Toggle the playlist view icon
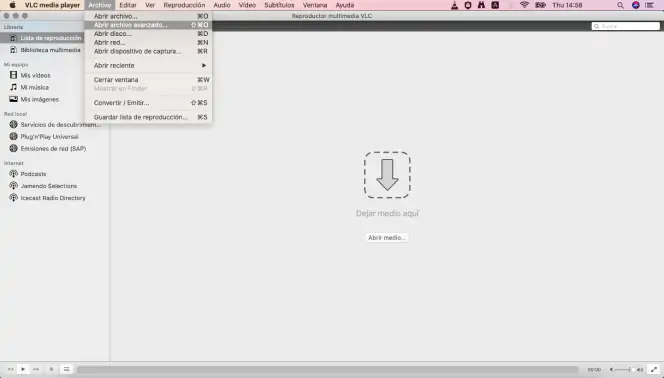This screenshot has width=664, height=378. tap(66, 369)
